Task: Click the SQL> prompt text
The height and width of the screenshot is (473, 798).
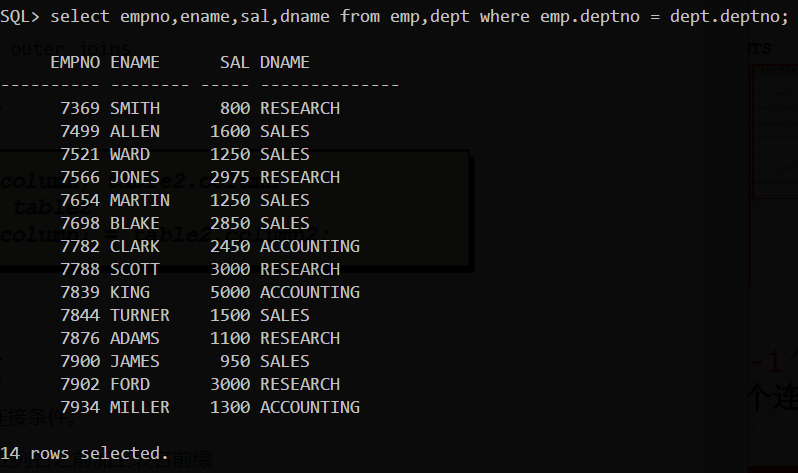Action: (x=20, y=17)
